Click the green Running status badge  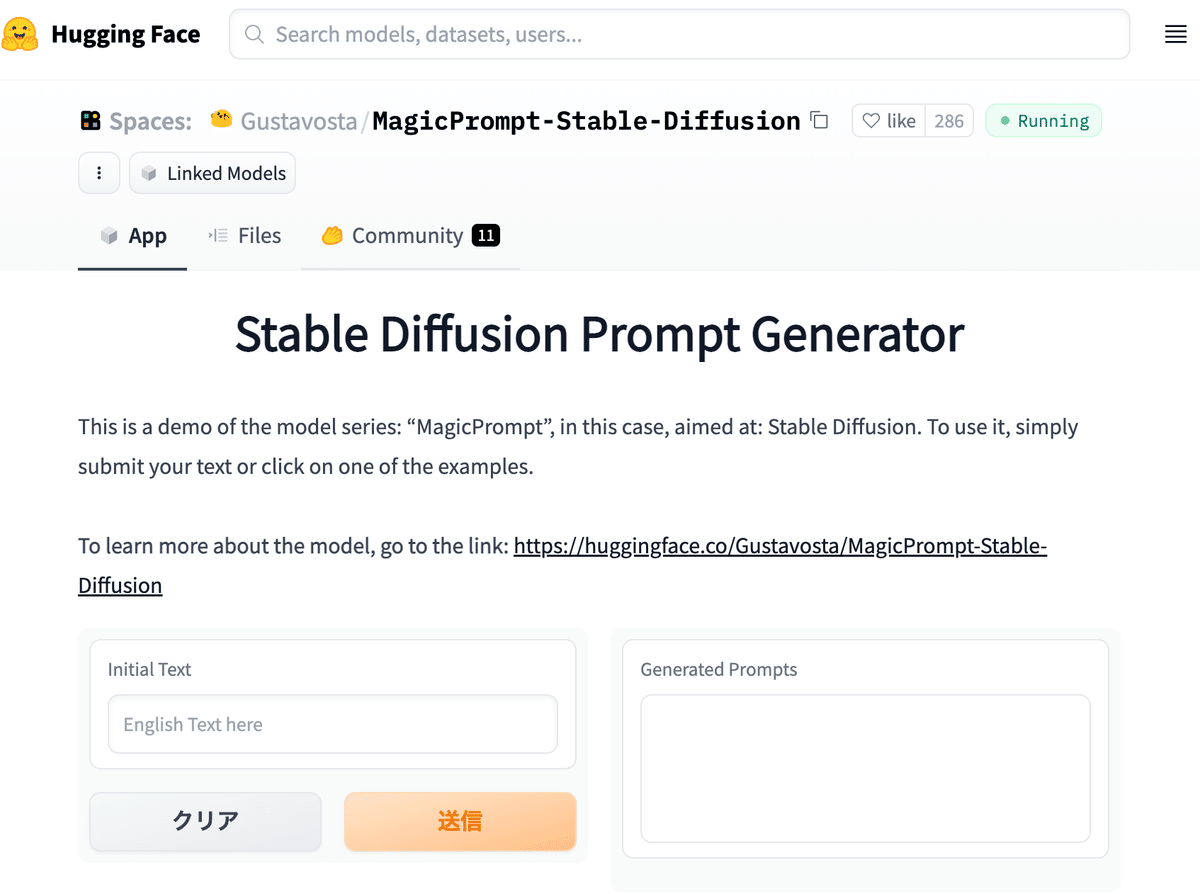(x=1043, y=120)
